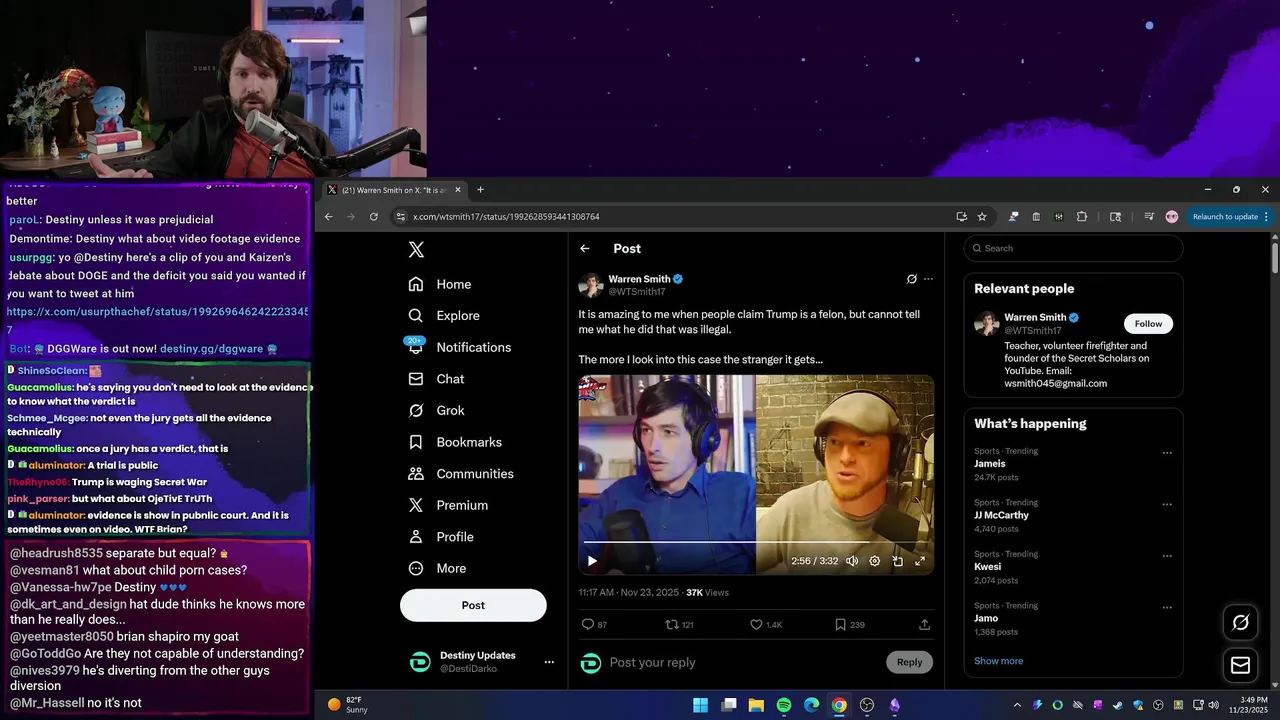This screenshot has width=1280, height=720.
Task: Go to Home in X sidebar
Action: [440, 284]
